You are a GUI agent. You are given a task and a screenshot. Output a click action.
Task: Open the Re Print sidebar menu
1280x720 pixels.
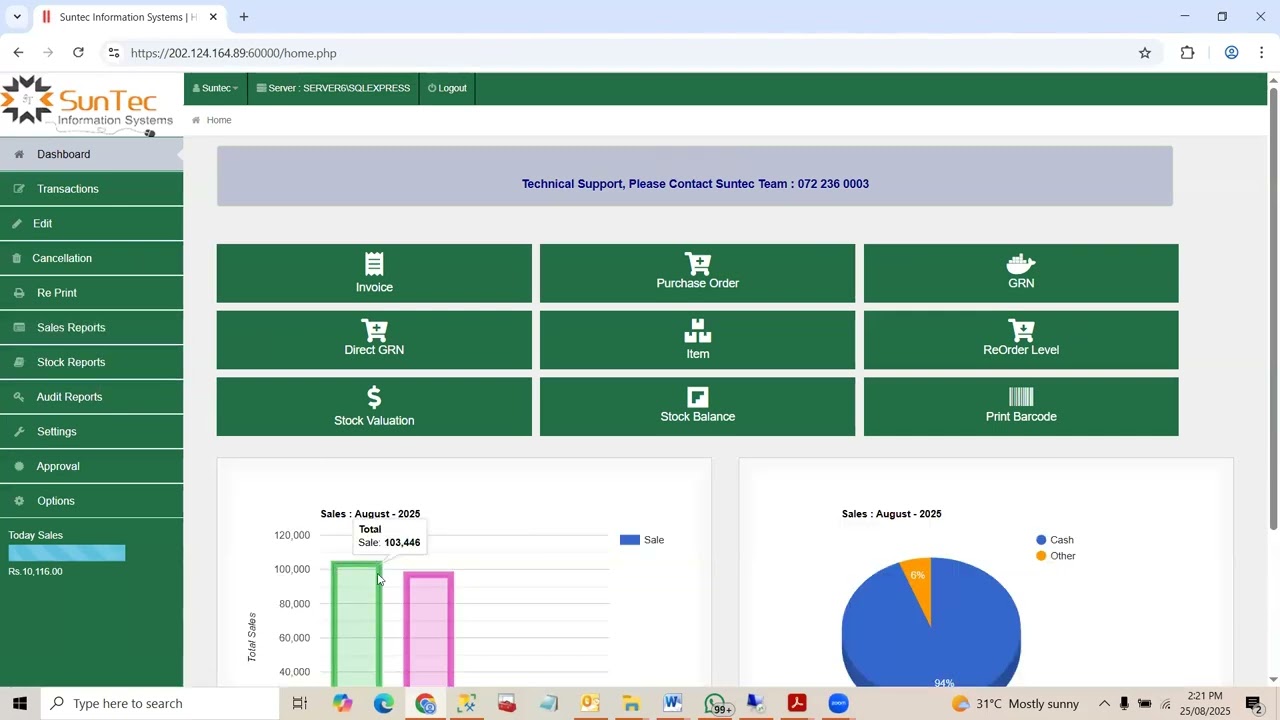click(91, 293)
